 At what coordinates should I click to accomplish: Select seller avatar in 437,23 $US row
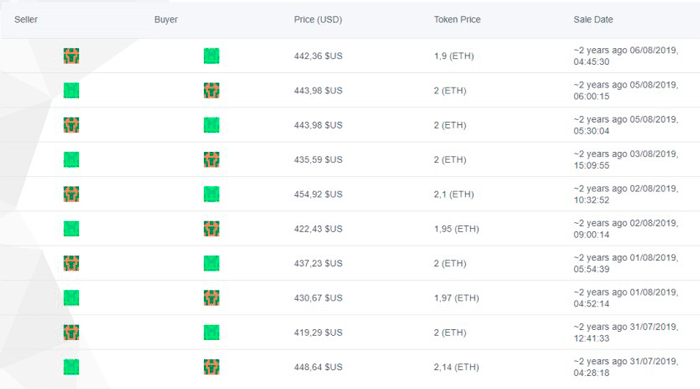(71, 264)
